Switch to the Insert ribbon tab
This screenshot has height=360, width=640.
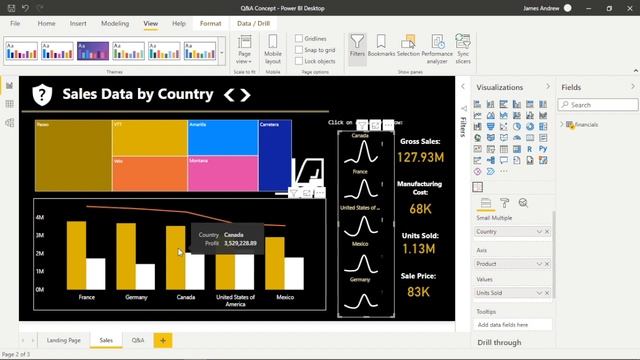point(78,24)
